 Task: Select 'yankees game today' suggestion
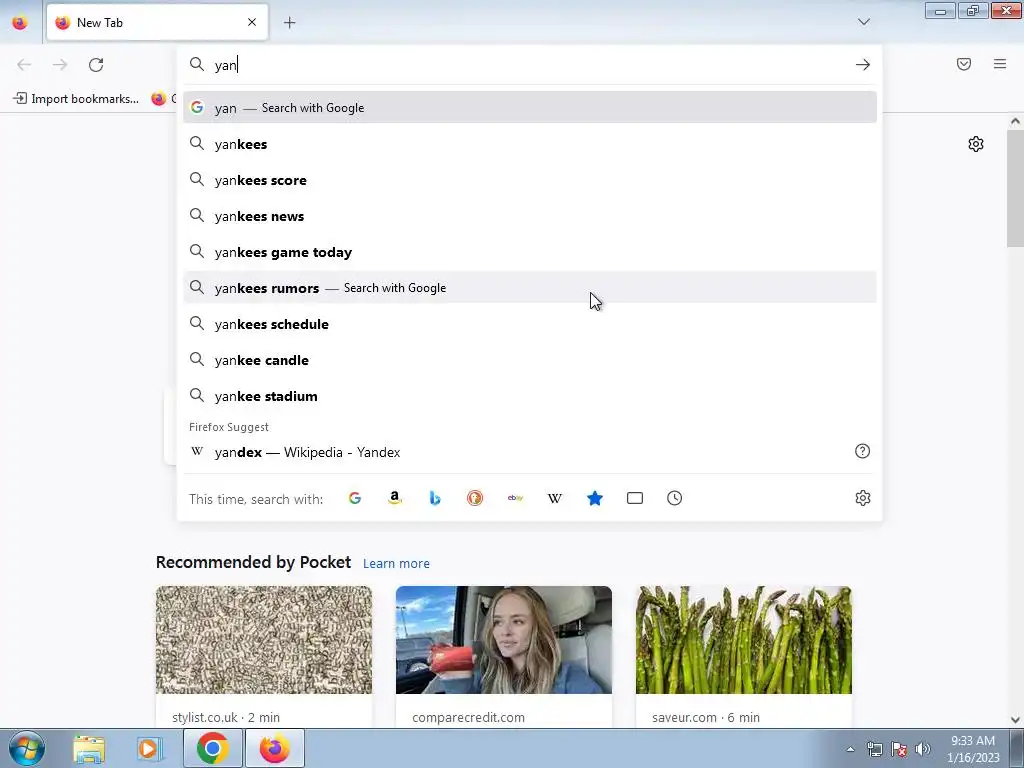tap(530, 251)
